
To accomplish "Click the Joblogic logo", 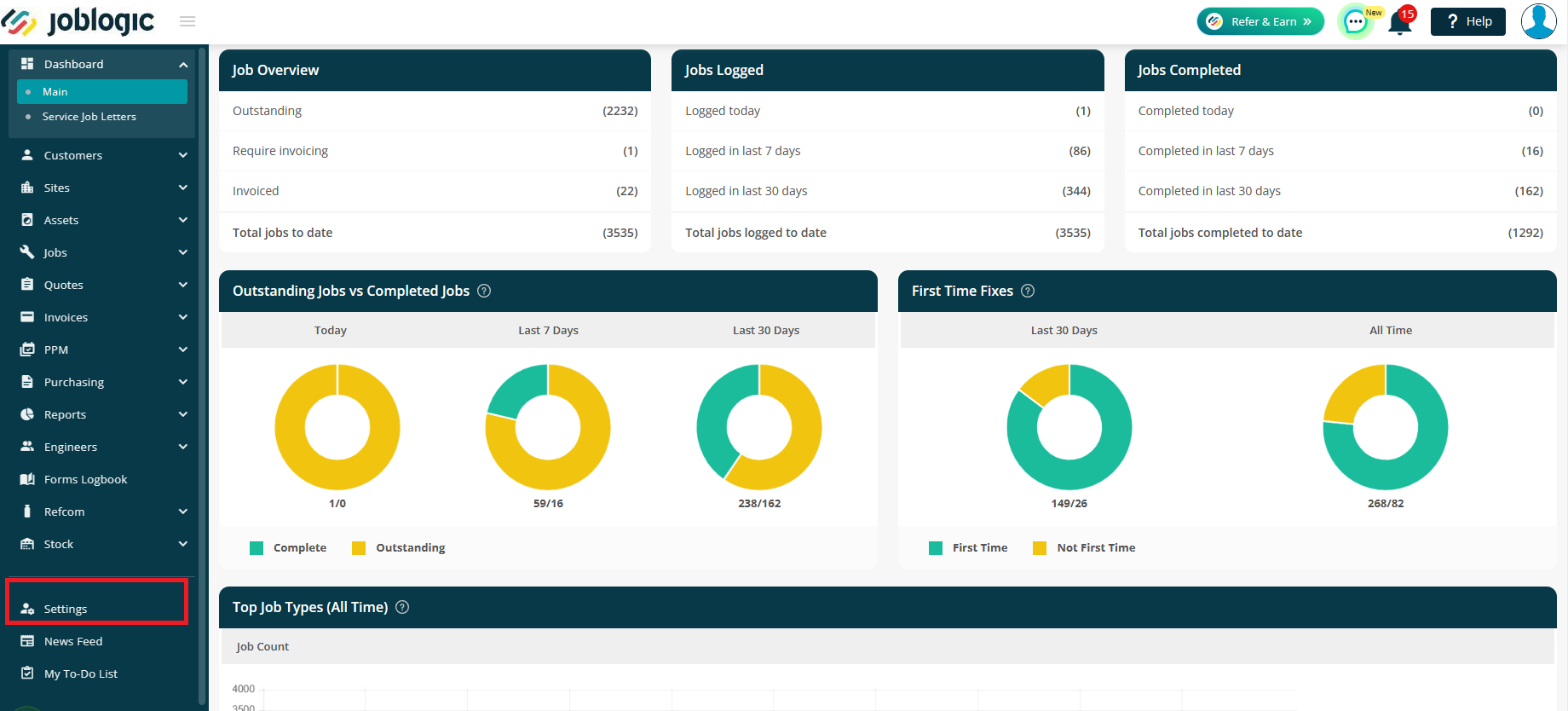I will (78, 21).
